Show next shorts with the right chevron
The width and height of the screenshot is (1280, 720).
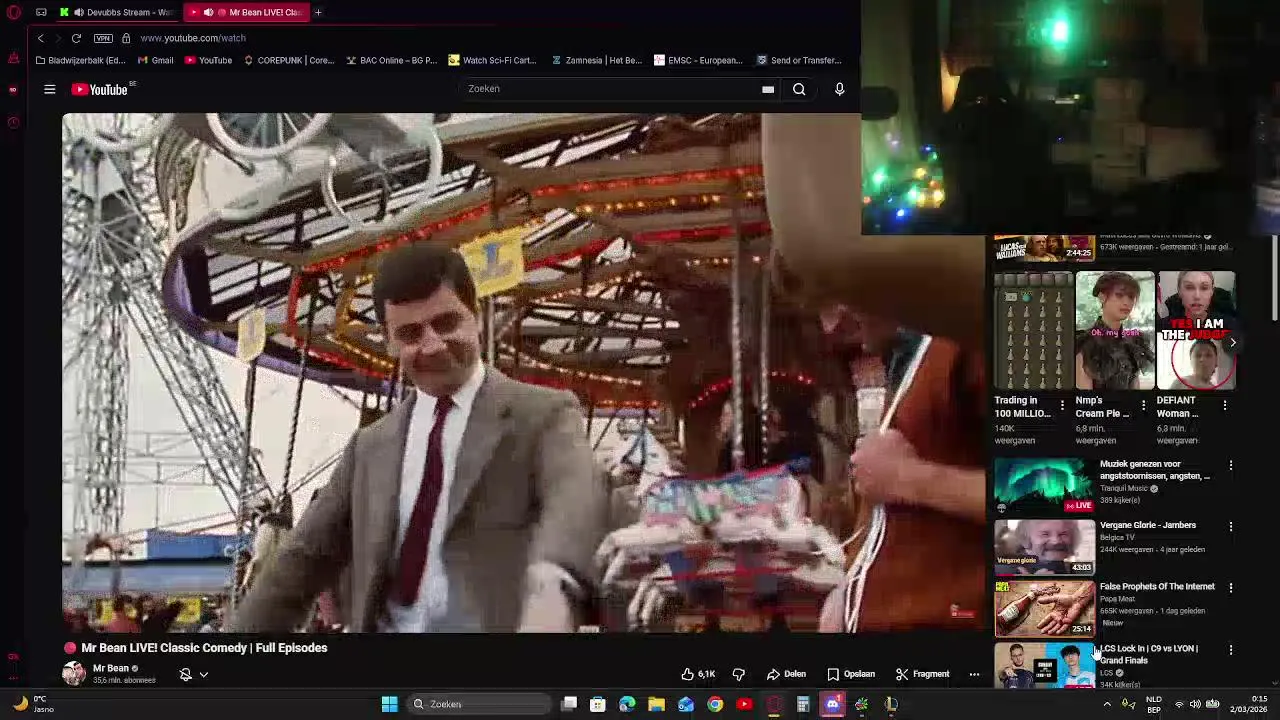pos(1232,342)
